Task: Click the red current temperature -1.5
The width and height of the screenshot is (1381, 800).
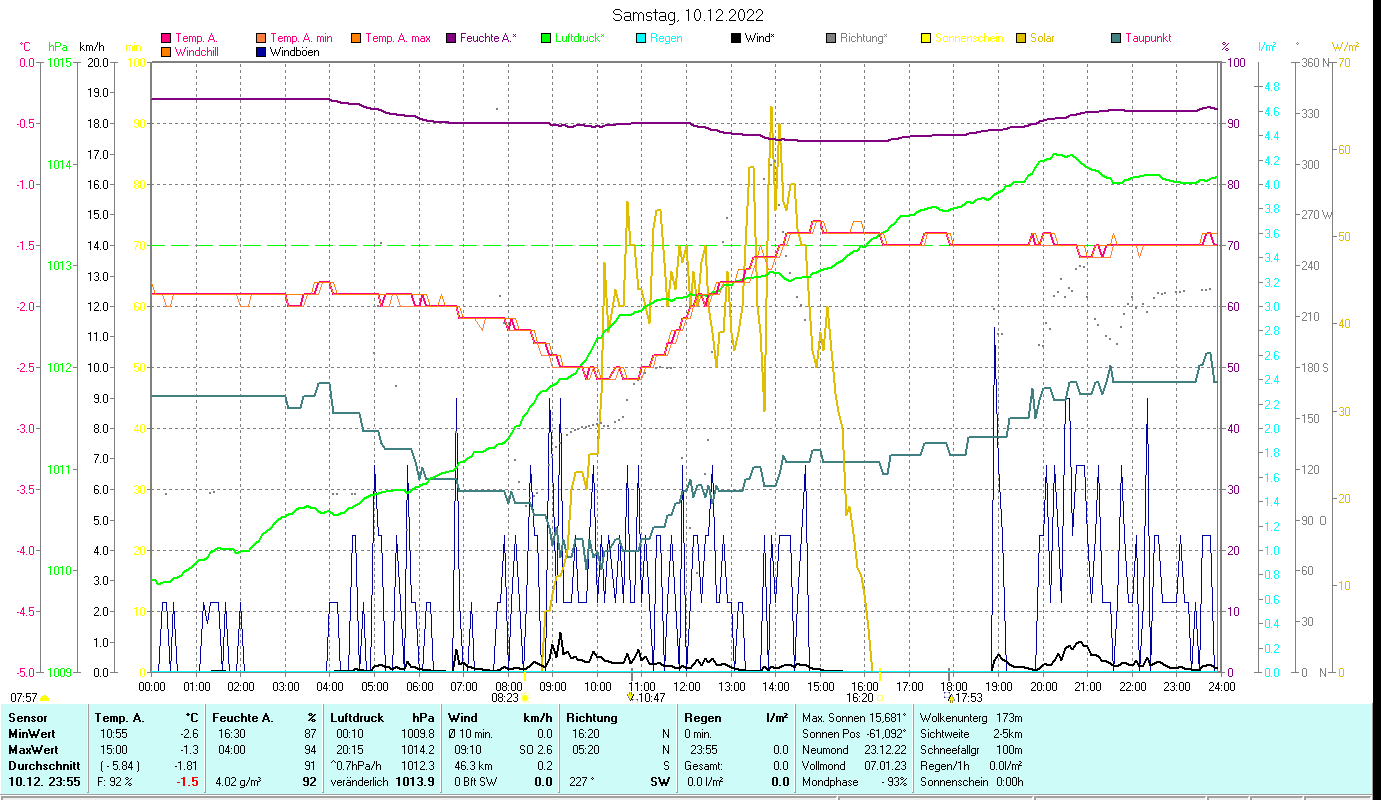Action: point(188,781)
